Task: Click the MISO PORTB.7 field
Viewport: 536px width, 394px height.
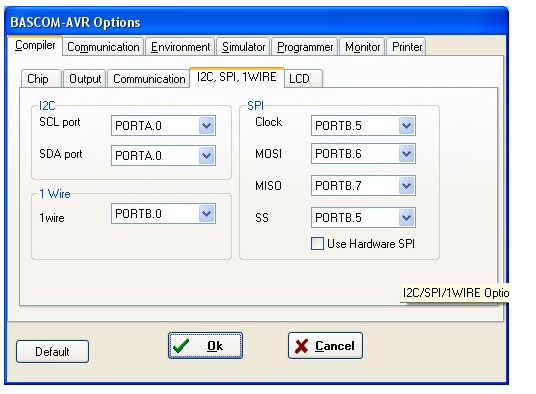Action: [363, 186]
